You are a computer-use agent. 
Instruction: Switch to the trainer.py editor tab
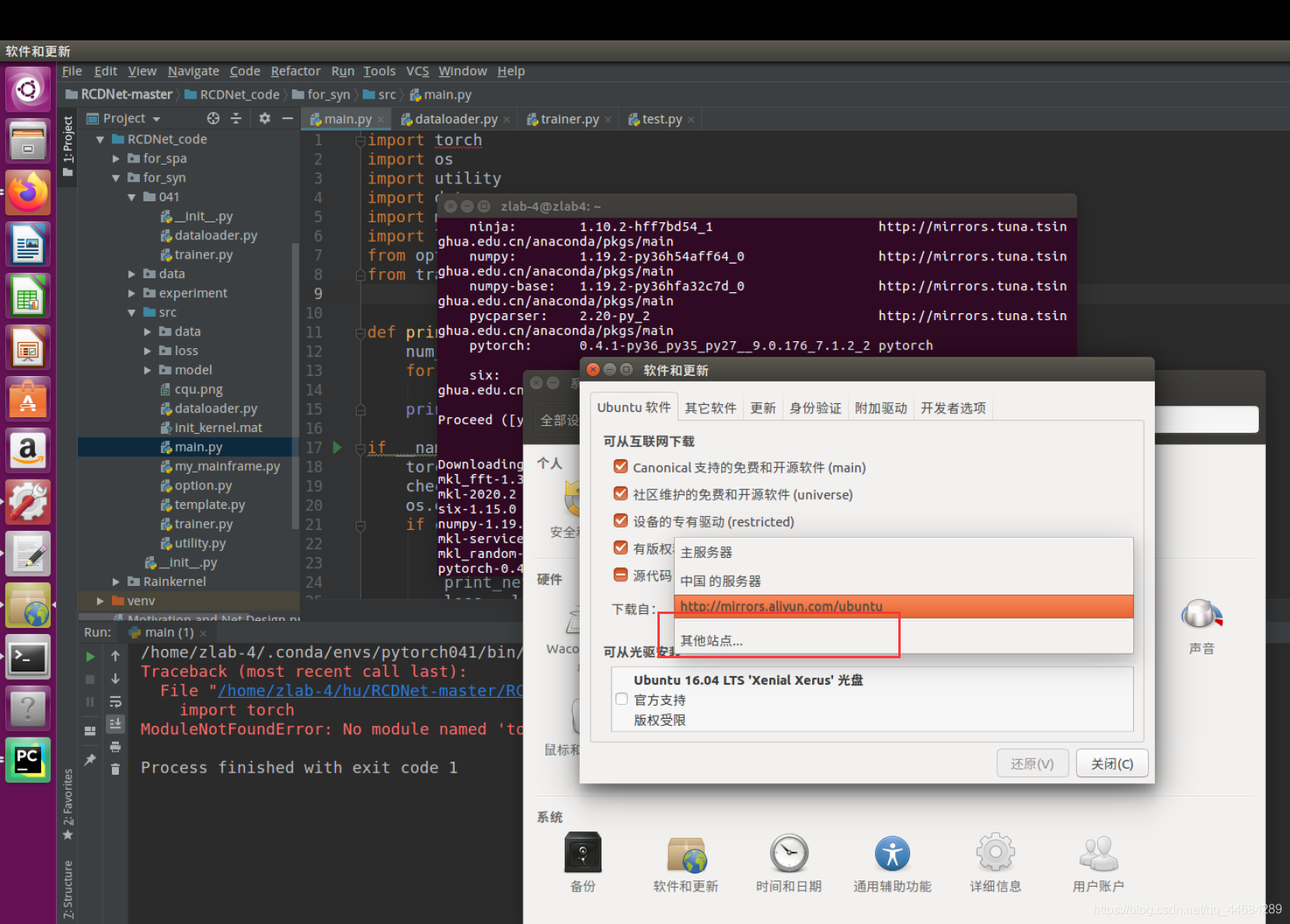tap(569, 119)
